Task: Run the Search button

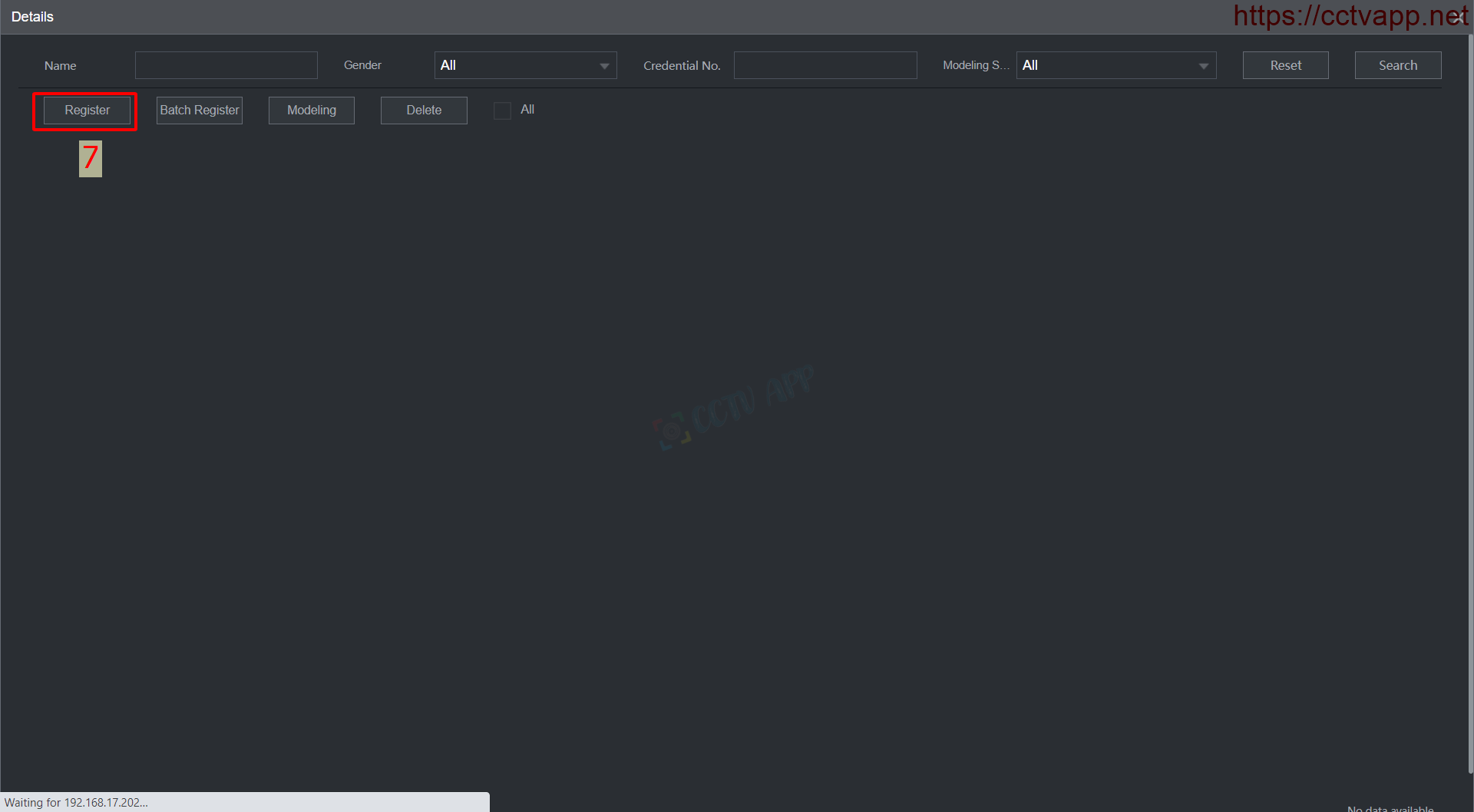Action: (1397, 66)
